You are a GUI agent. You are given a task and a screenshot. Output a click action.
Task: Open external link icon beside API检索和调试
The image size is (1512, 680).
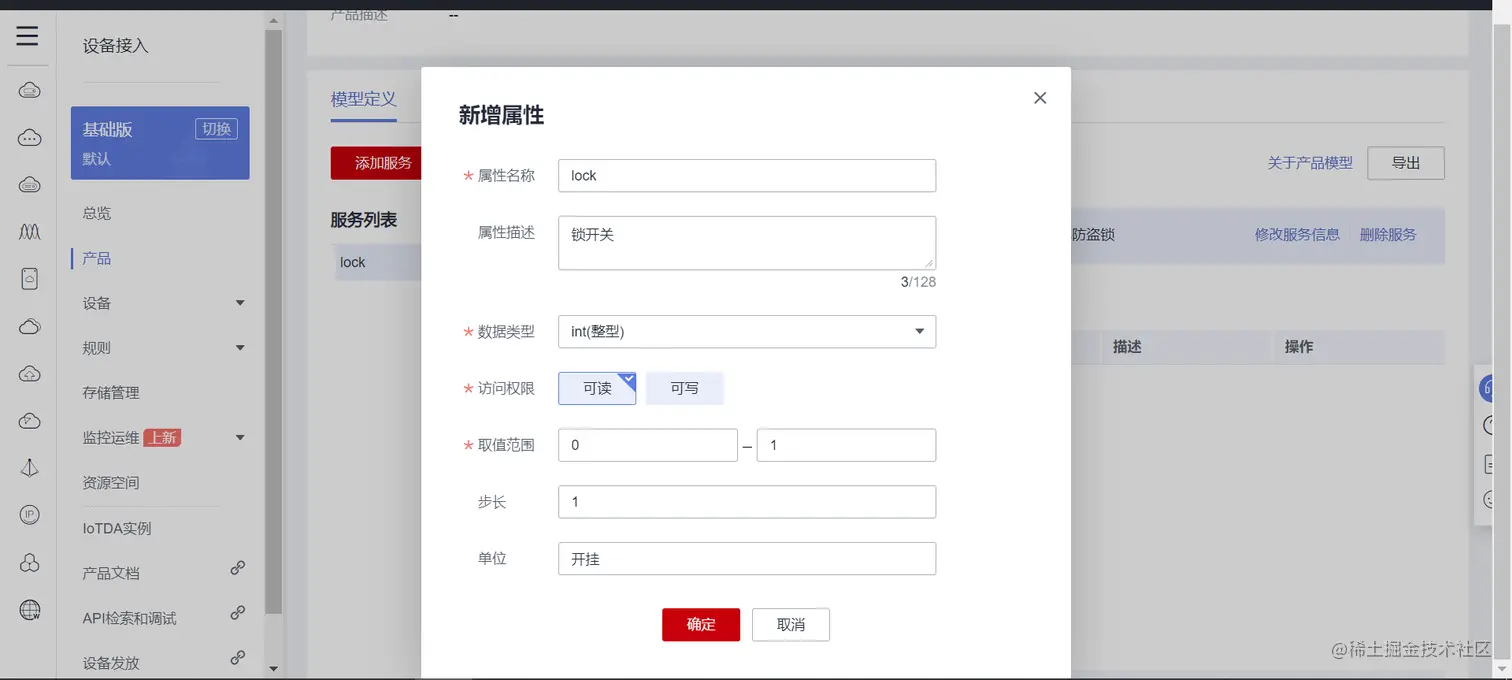click(238, 613)
